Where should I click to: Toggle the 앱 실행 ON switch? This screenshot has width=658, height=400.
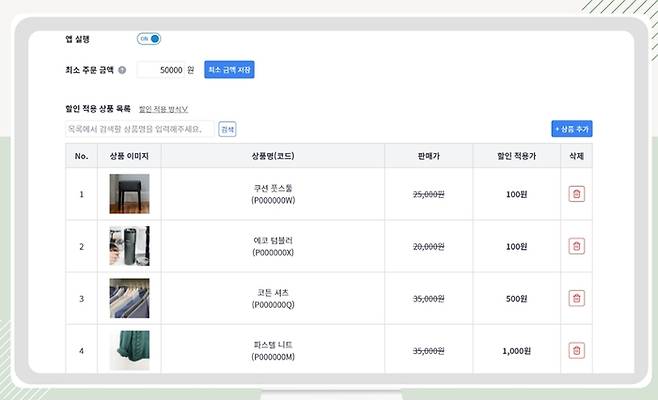149,39
